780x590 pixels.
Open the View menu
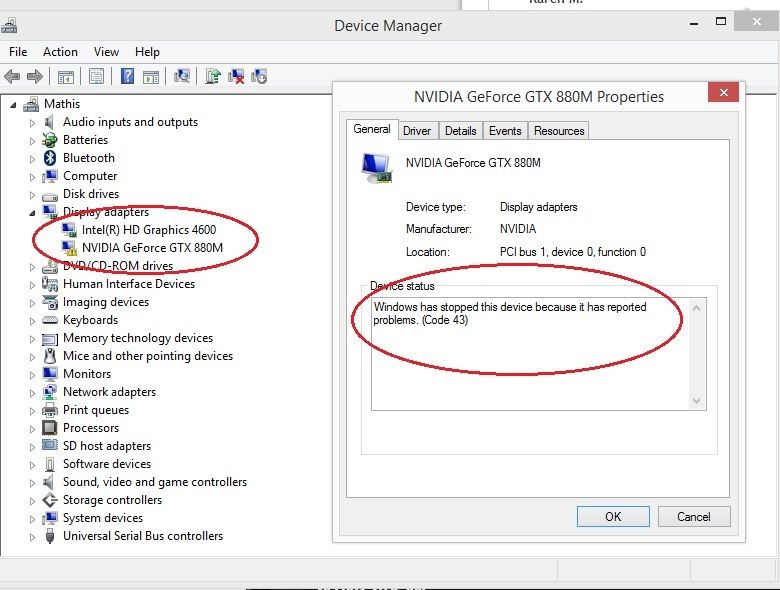pos(106,52)
